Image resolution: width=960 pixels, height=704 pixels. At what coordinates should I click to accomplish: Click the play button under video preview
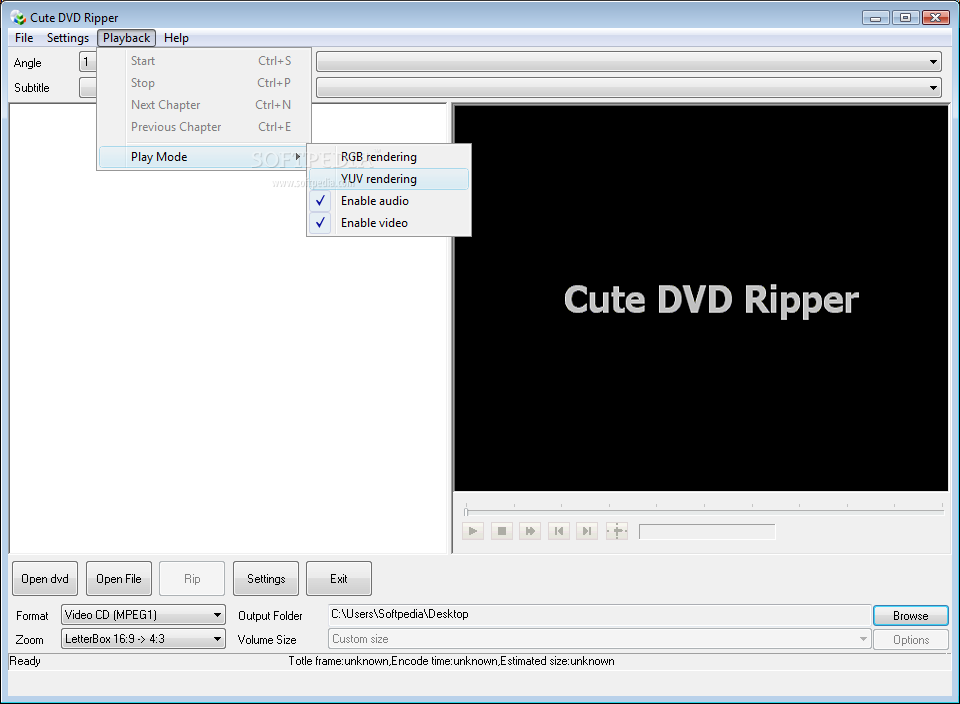click(473, 531)
